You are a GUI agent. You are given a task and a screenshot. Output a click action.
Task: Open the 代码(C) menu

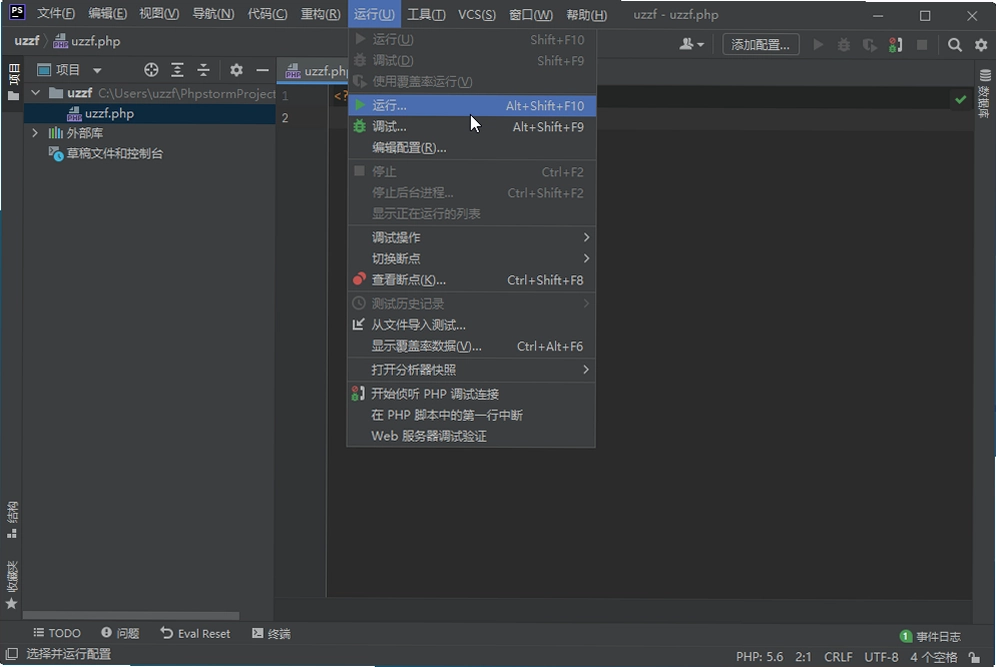[x=267, y=14]
